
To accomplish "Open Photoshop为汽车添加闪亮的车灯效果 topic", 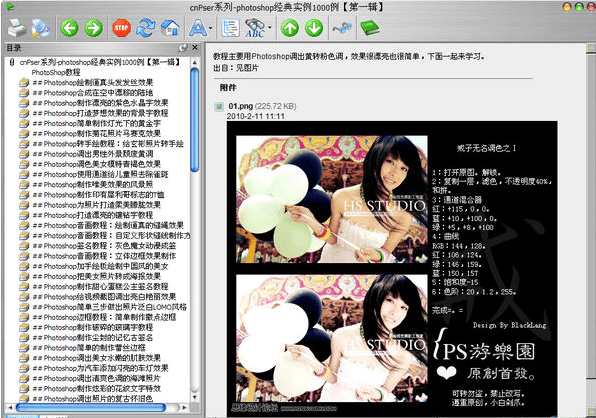I will click(x=100, y=369).
